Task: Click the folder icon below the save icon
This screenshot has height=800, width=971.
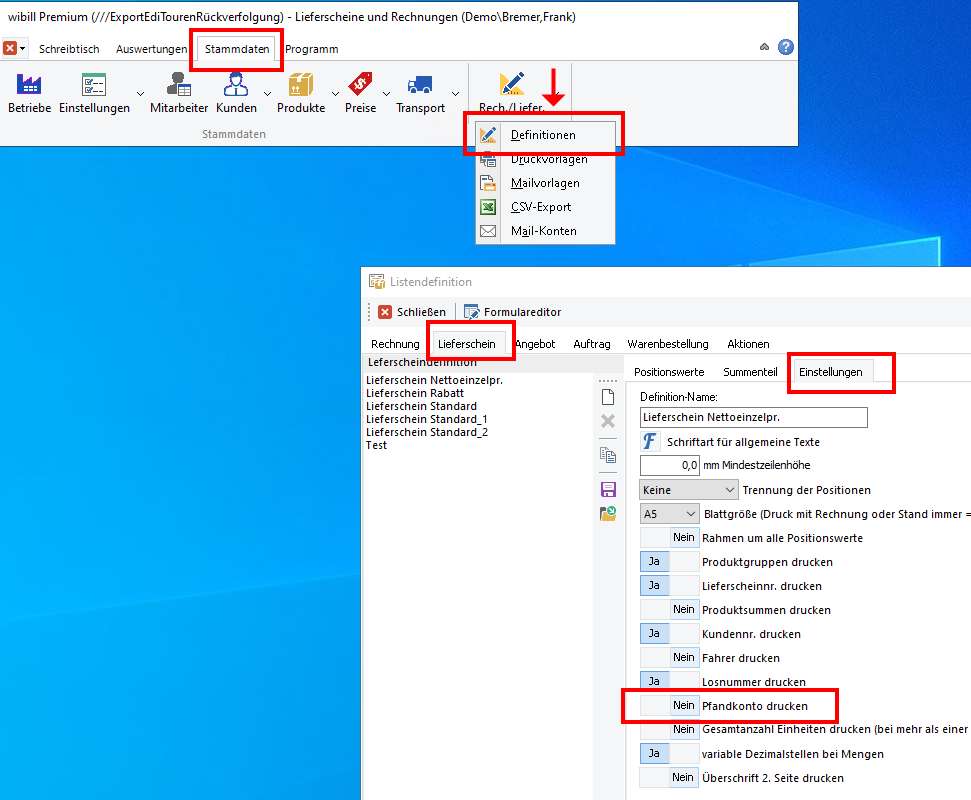Action: (608, 513)
